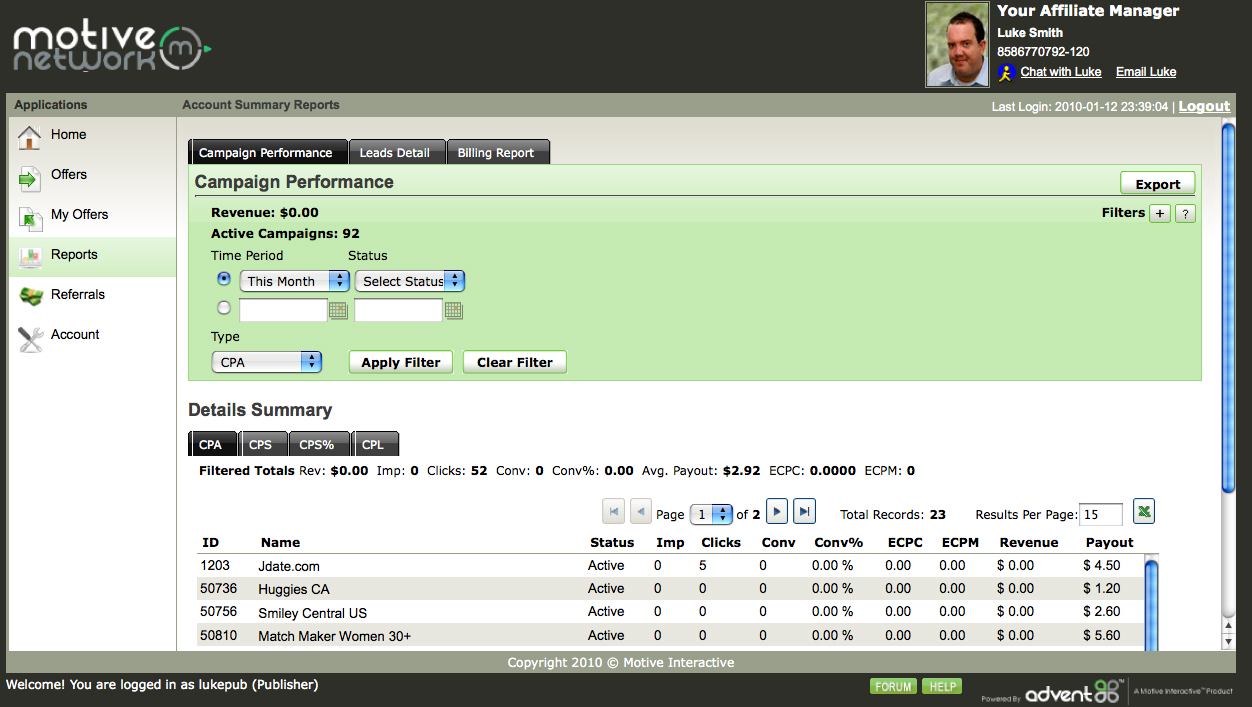
Task: Click the Clicks column header
Action: (x=721, y=542)
